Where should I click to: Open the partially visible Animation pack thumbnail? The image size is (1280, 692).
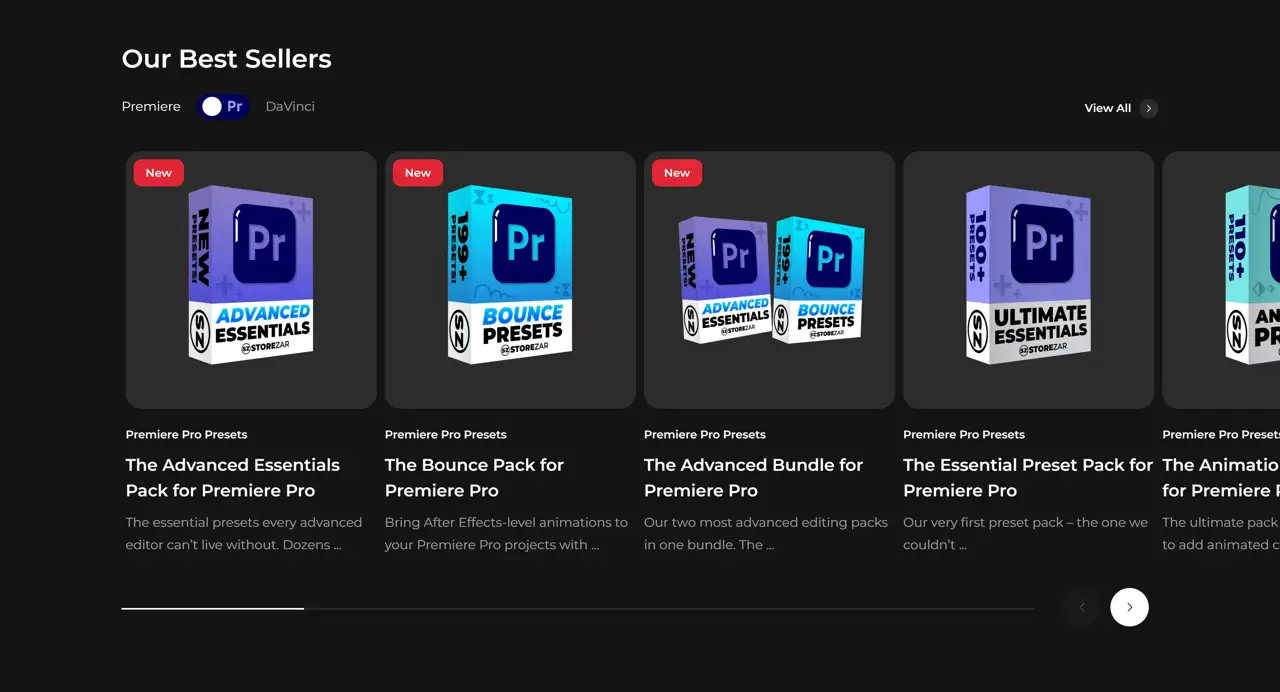tap(1221, 280)
